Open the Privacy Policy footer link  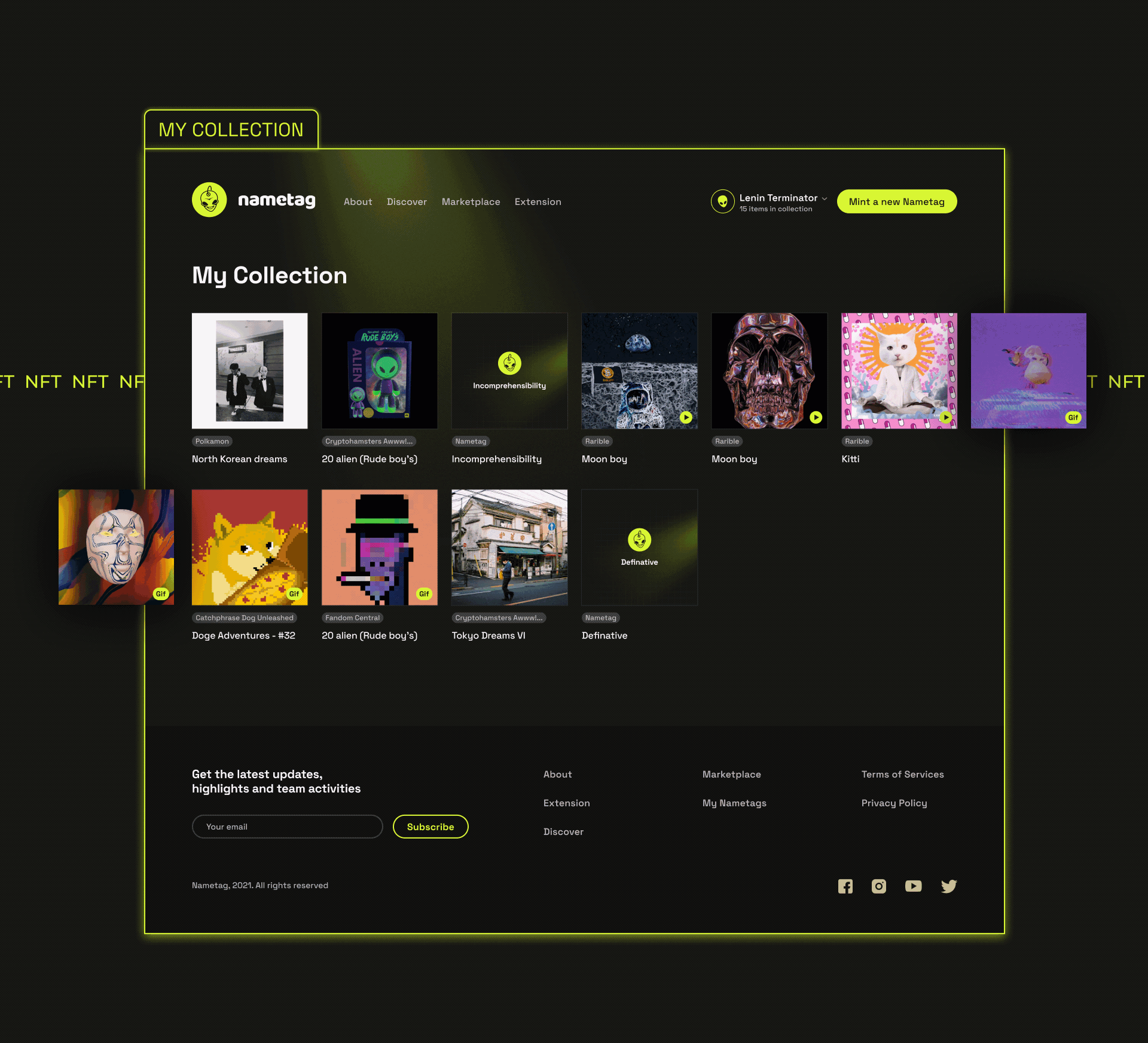(x=894, y=803)
